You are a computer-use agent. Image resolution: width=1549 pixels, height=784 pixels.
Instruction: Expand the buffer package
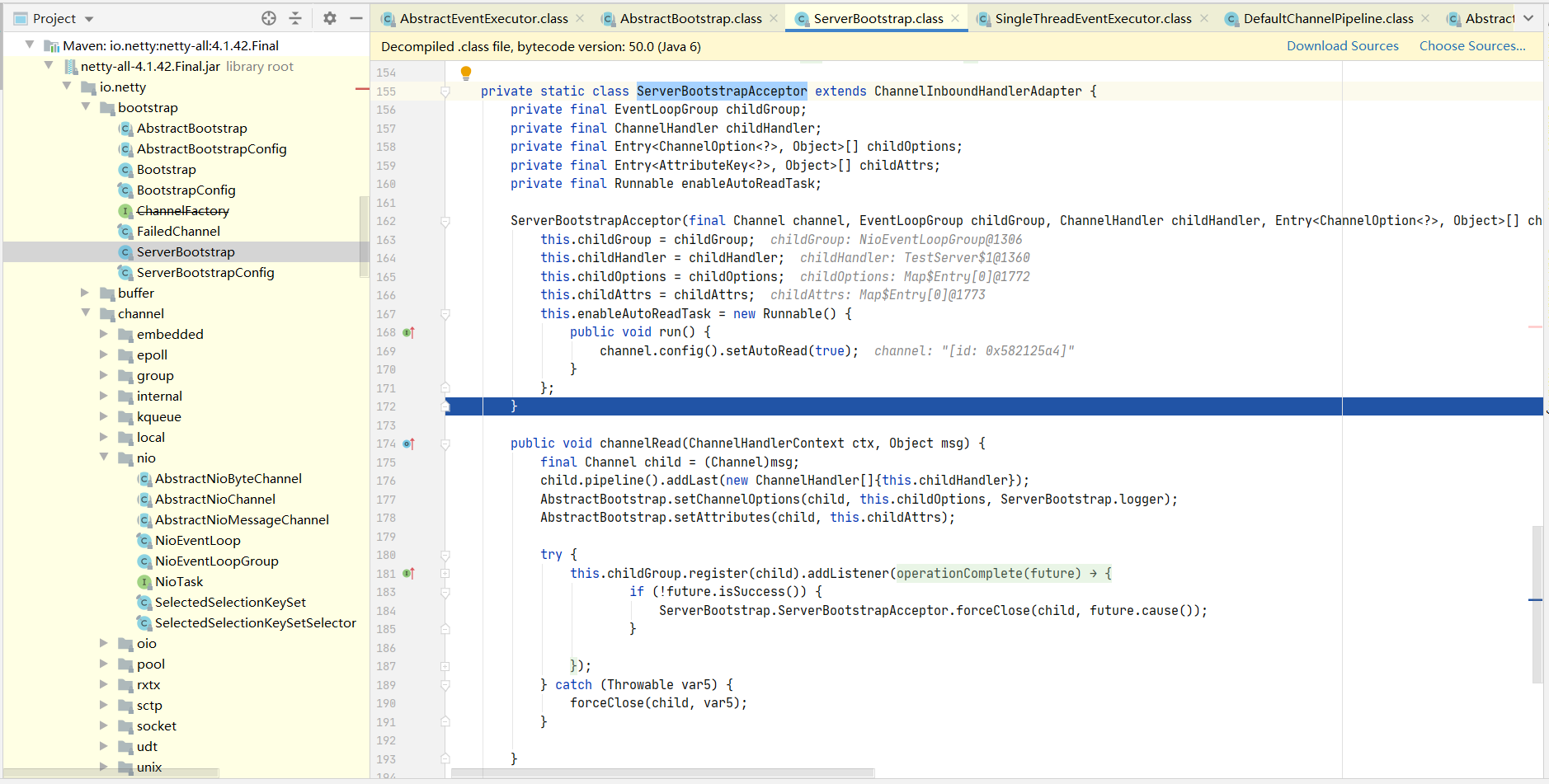(85, 293)
